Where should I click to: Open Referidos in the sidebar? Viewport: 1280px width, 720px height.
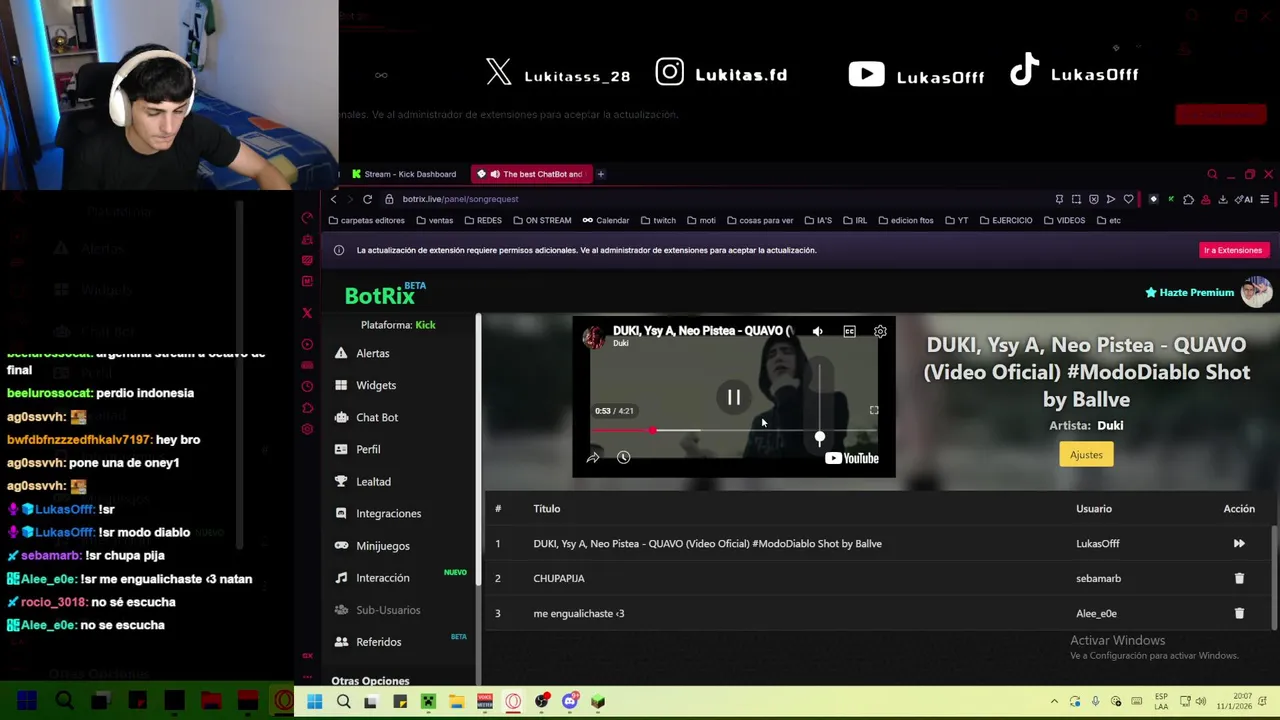[x=379, y=642]
